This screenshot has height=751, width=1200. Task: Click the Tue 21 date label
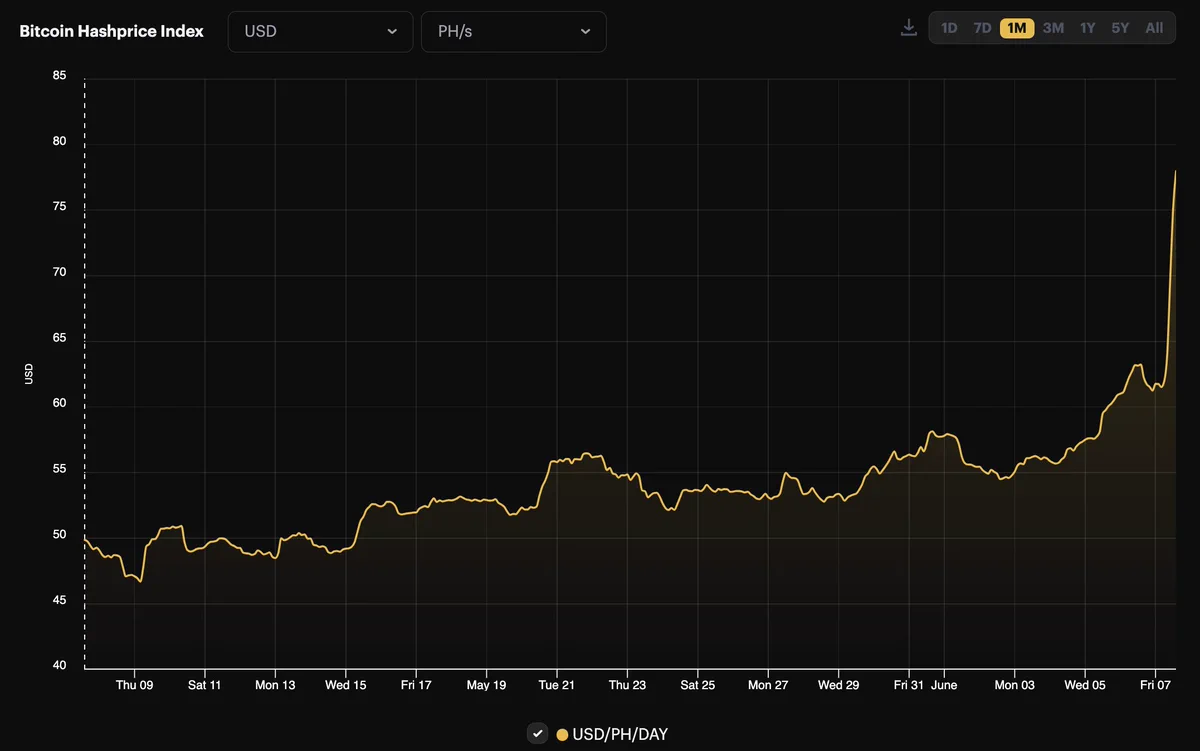[x=557, y=685]
